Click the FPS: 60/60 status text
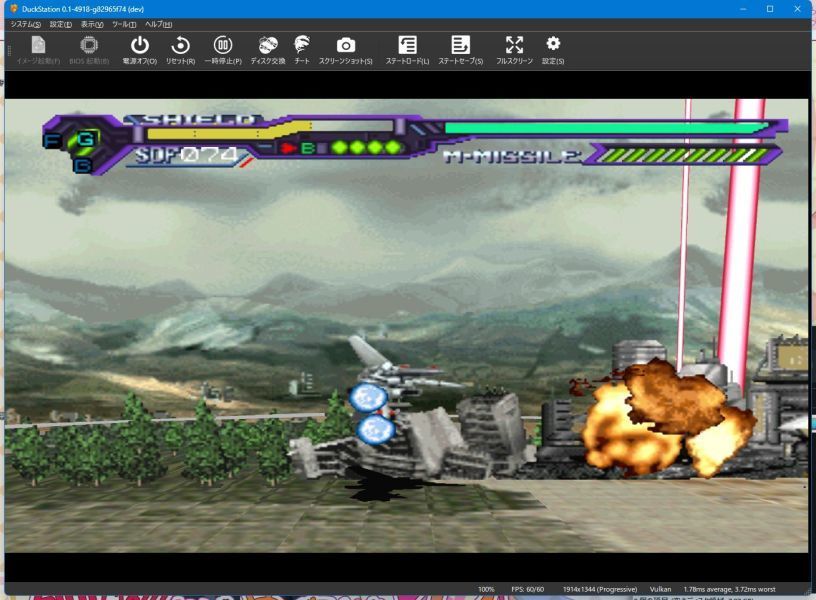 527,589
